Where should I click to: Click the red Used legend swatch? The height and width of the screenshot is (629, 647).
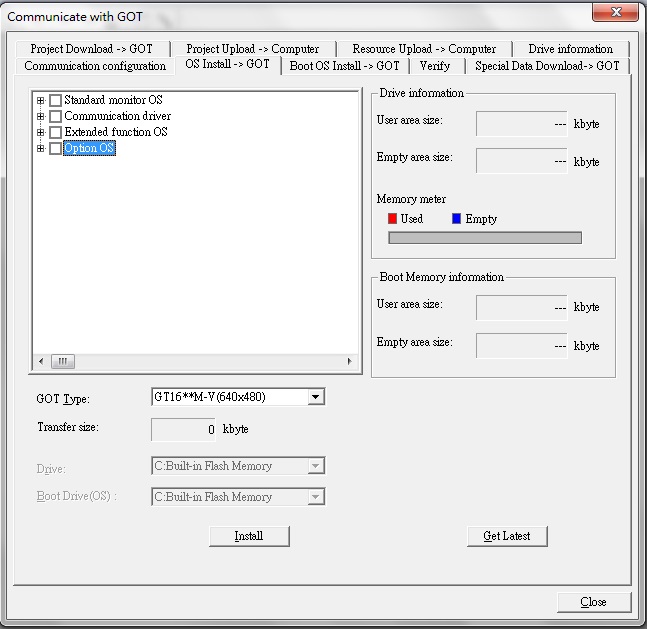click(x=393, y=219)
